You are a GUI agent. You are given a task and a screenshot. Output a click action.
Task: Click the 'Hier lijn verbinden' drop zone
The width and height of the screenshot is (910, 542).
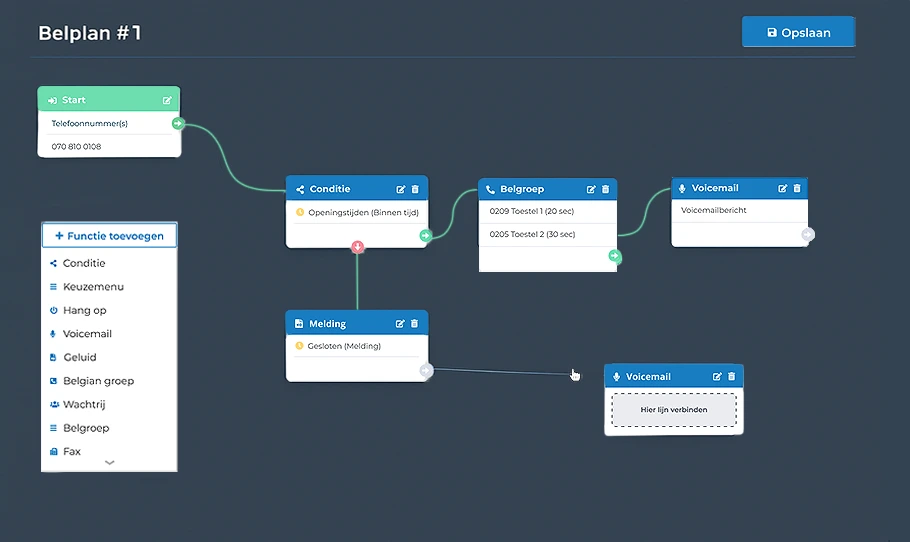pos(673,409)
